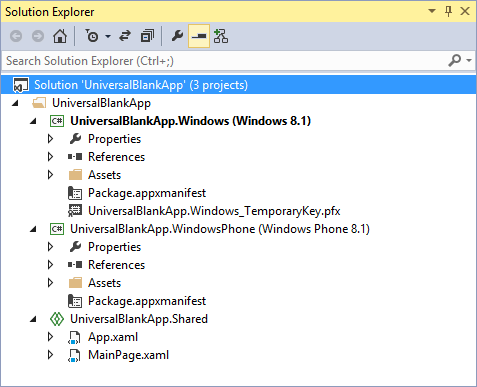The image size is (477, 387).
Task: Click the Forward navigation arrow in toolbar
Action: click(x=38, y=36)
